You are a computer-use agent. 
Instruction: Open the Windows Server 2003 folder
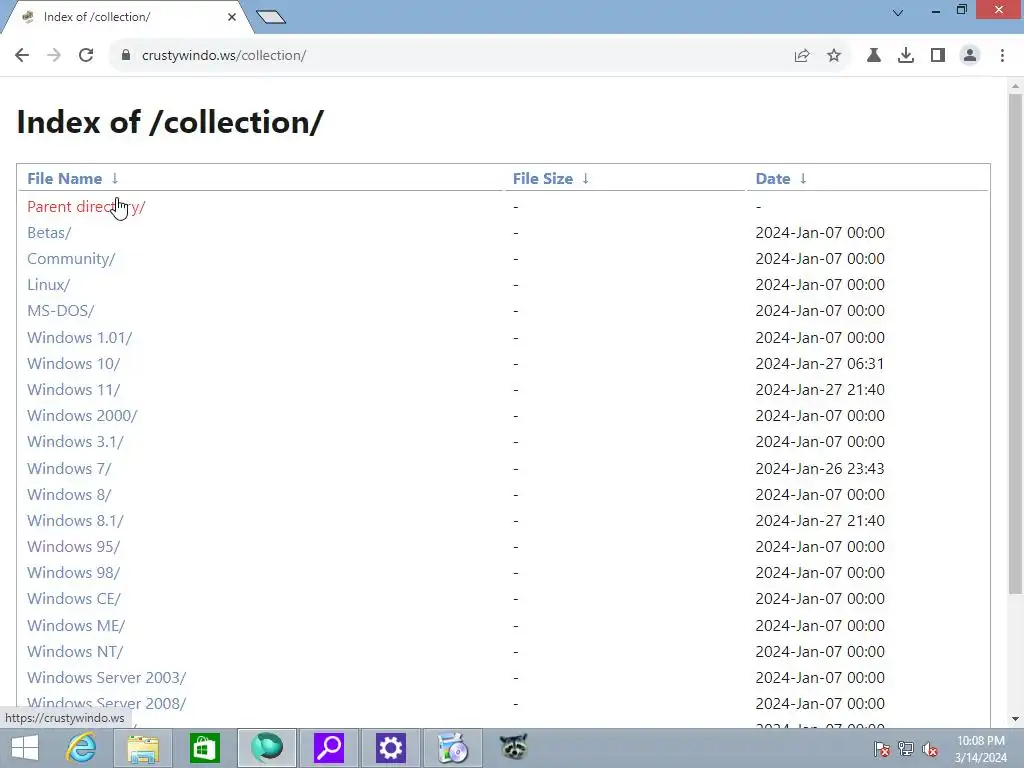[106, 679]
